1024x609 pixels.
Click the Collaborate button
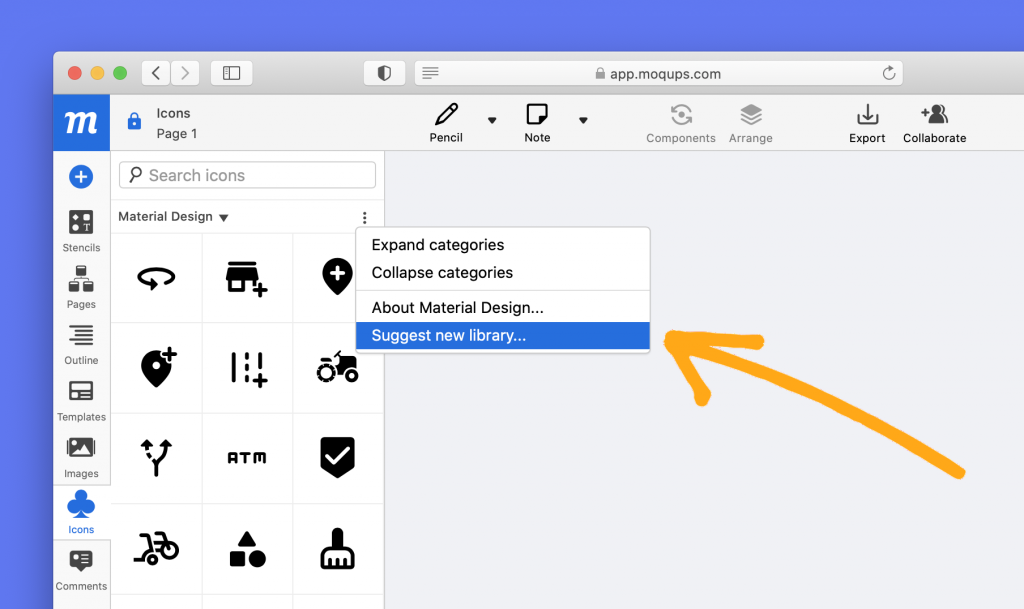pos(935,123)
